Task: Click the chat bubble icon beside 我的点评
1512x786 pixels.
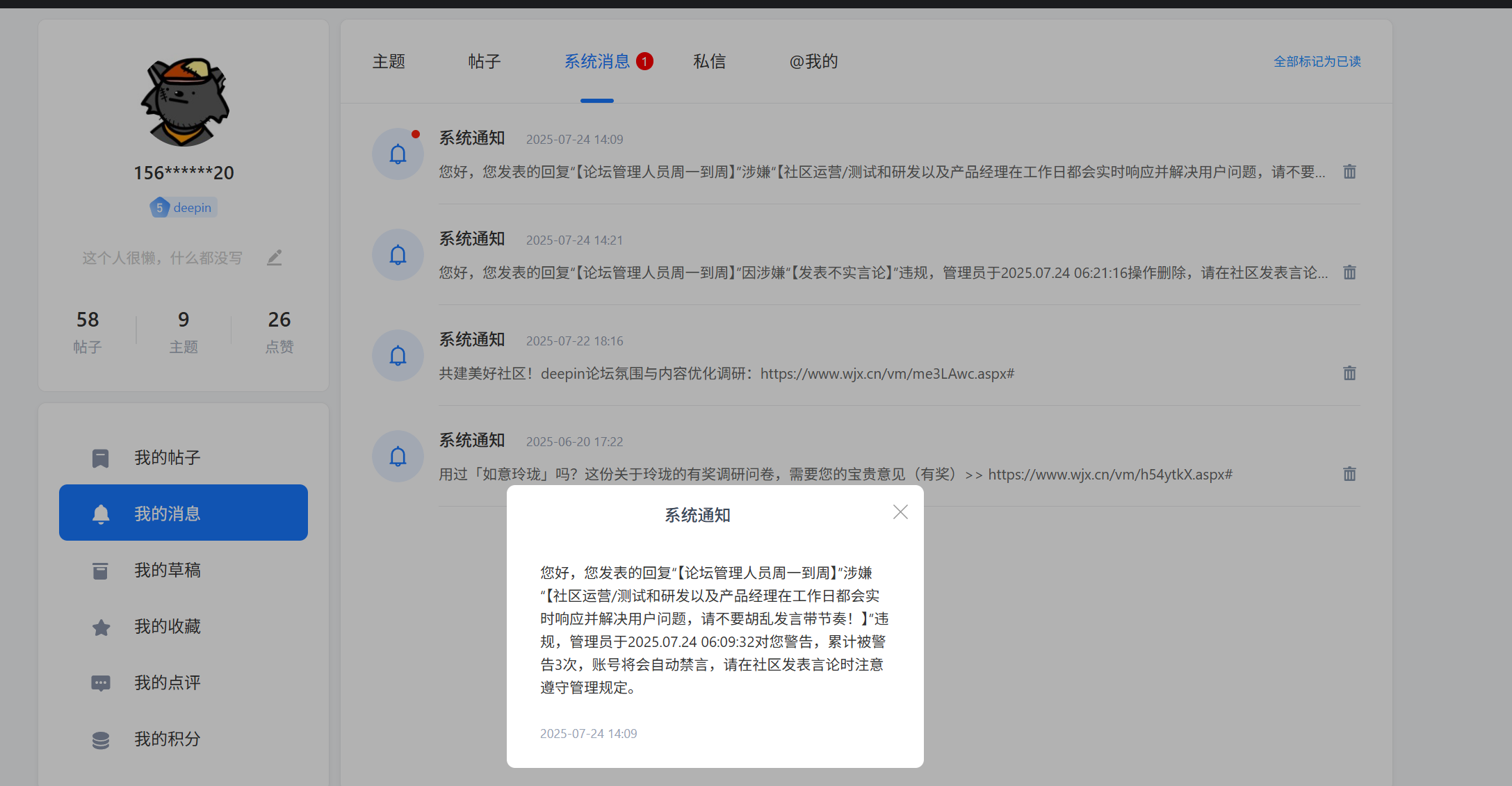Action: coord(101,683)
